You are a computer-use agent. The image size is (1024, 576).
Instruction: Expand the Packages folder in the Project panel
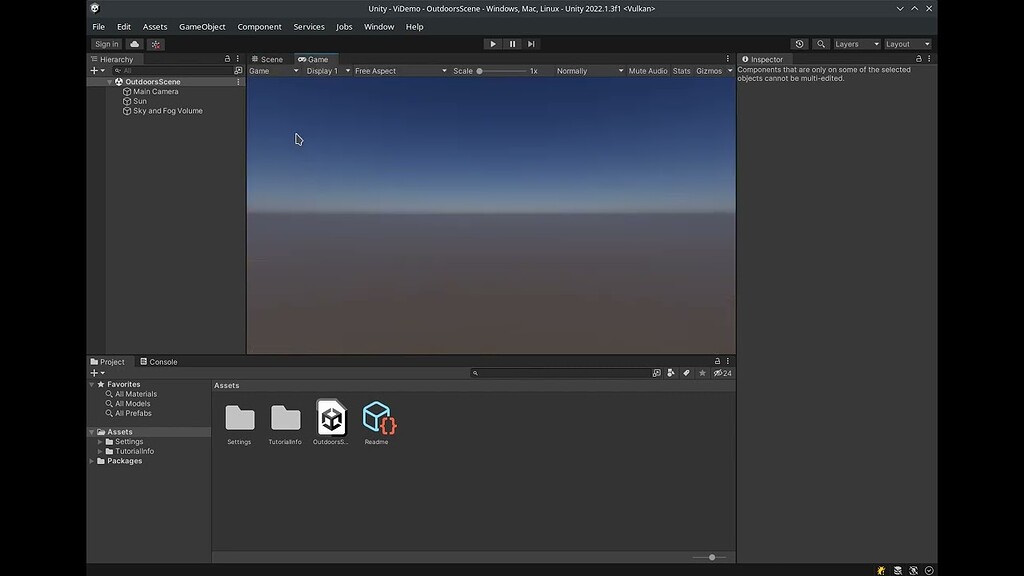[91, 460]
